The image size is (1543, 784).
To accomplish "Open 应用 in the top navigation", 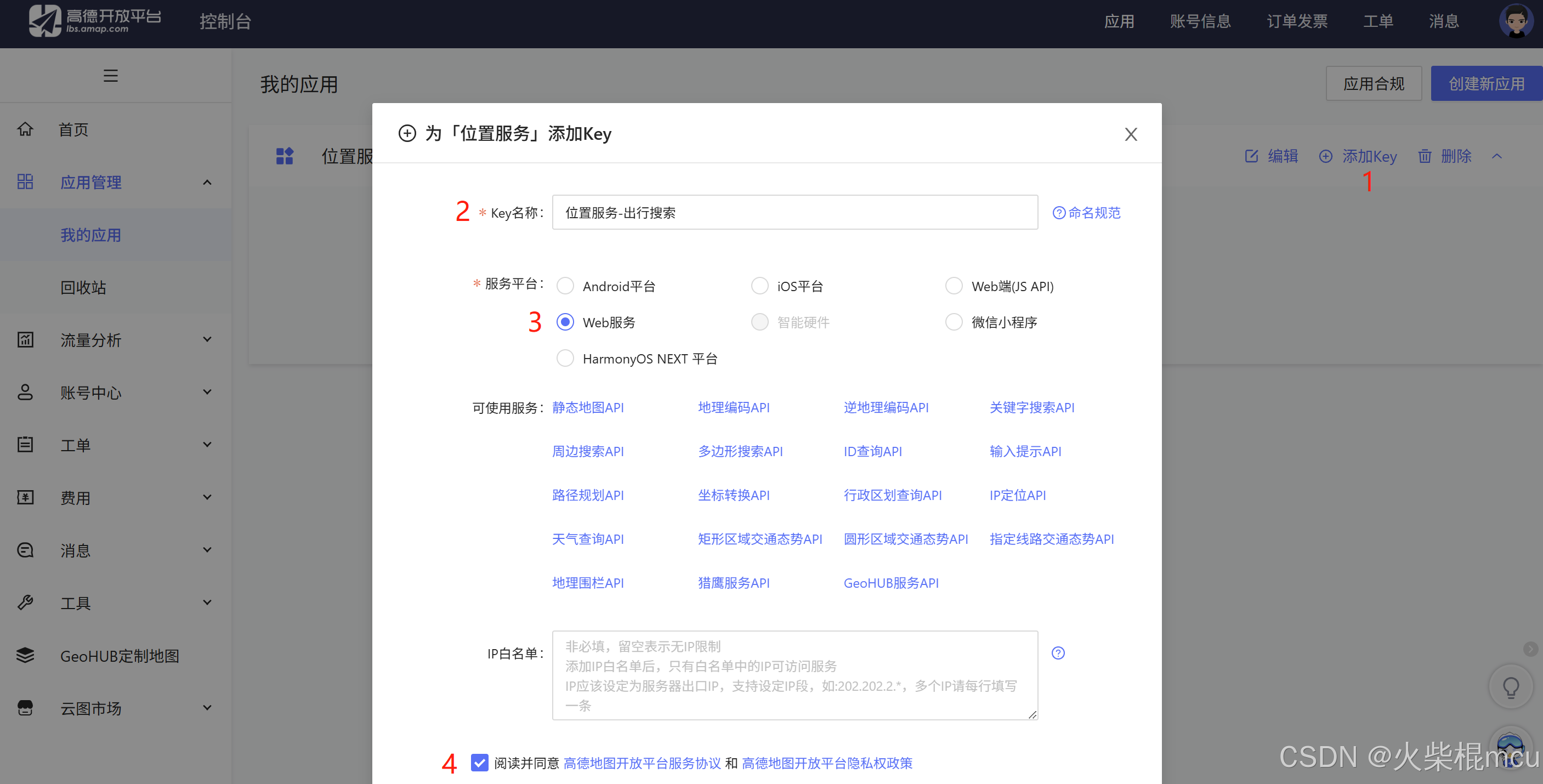I will click(x=1119, y=21).
